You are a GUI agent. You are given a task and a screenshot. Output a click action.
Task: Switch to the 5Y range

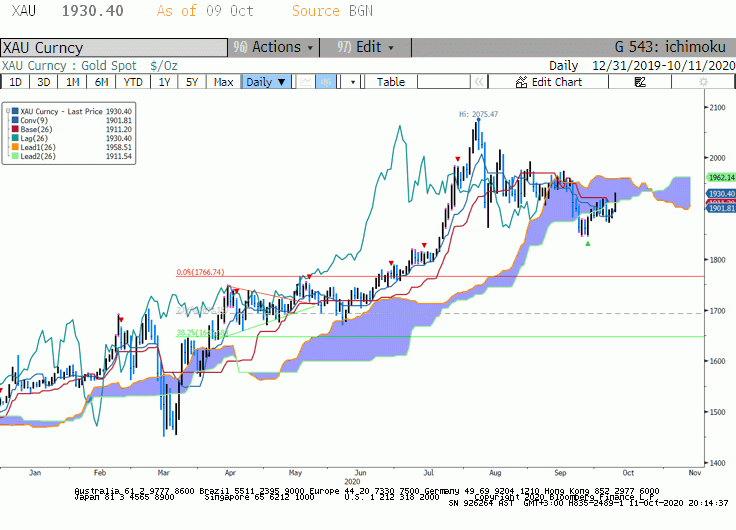tap(192, 82)
